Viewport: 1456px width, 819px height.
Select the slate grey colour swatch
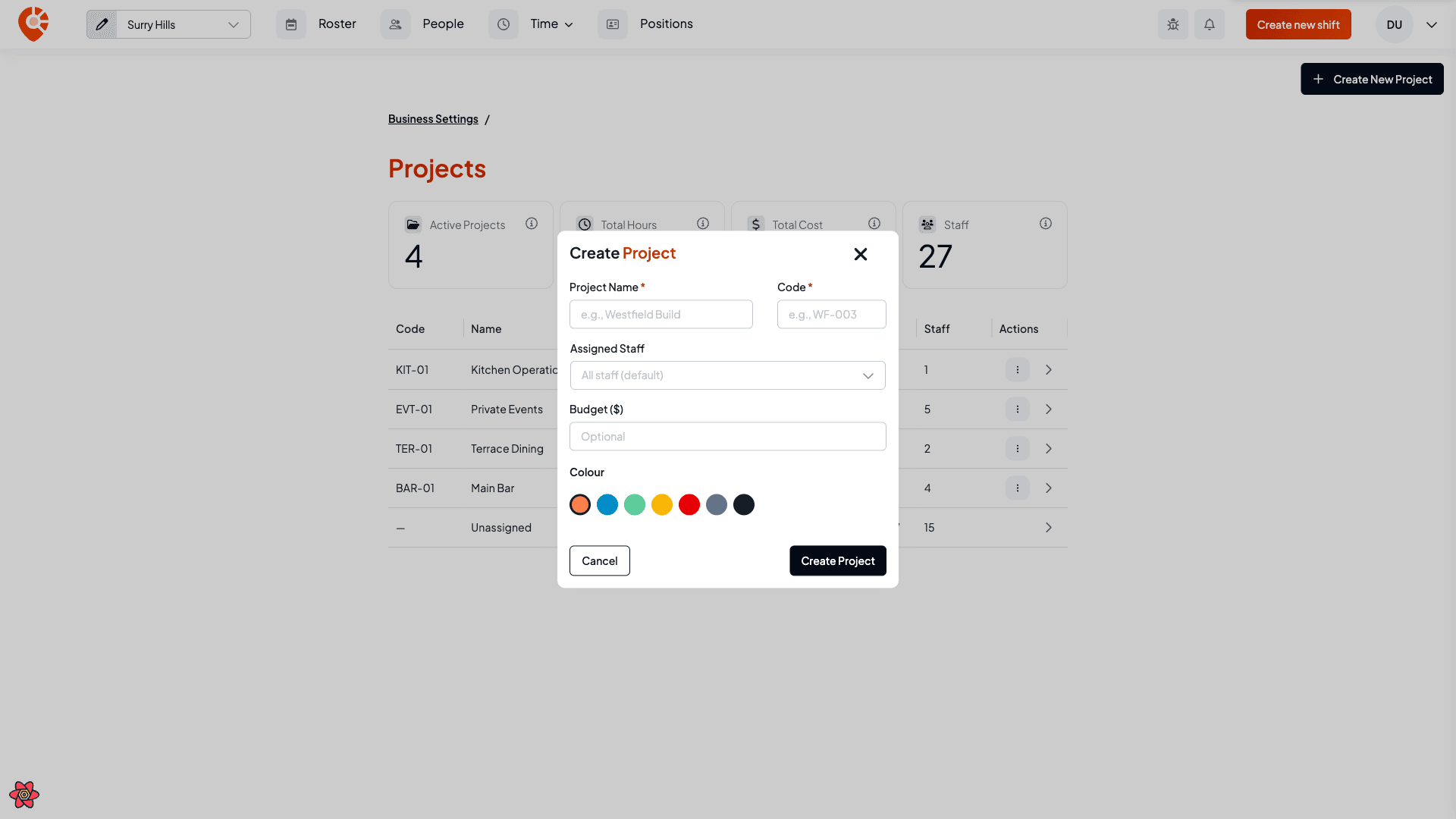[717, 504]
